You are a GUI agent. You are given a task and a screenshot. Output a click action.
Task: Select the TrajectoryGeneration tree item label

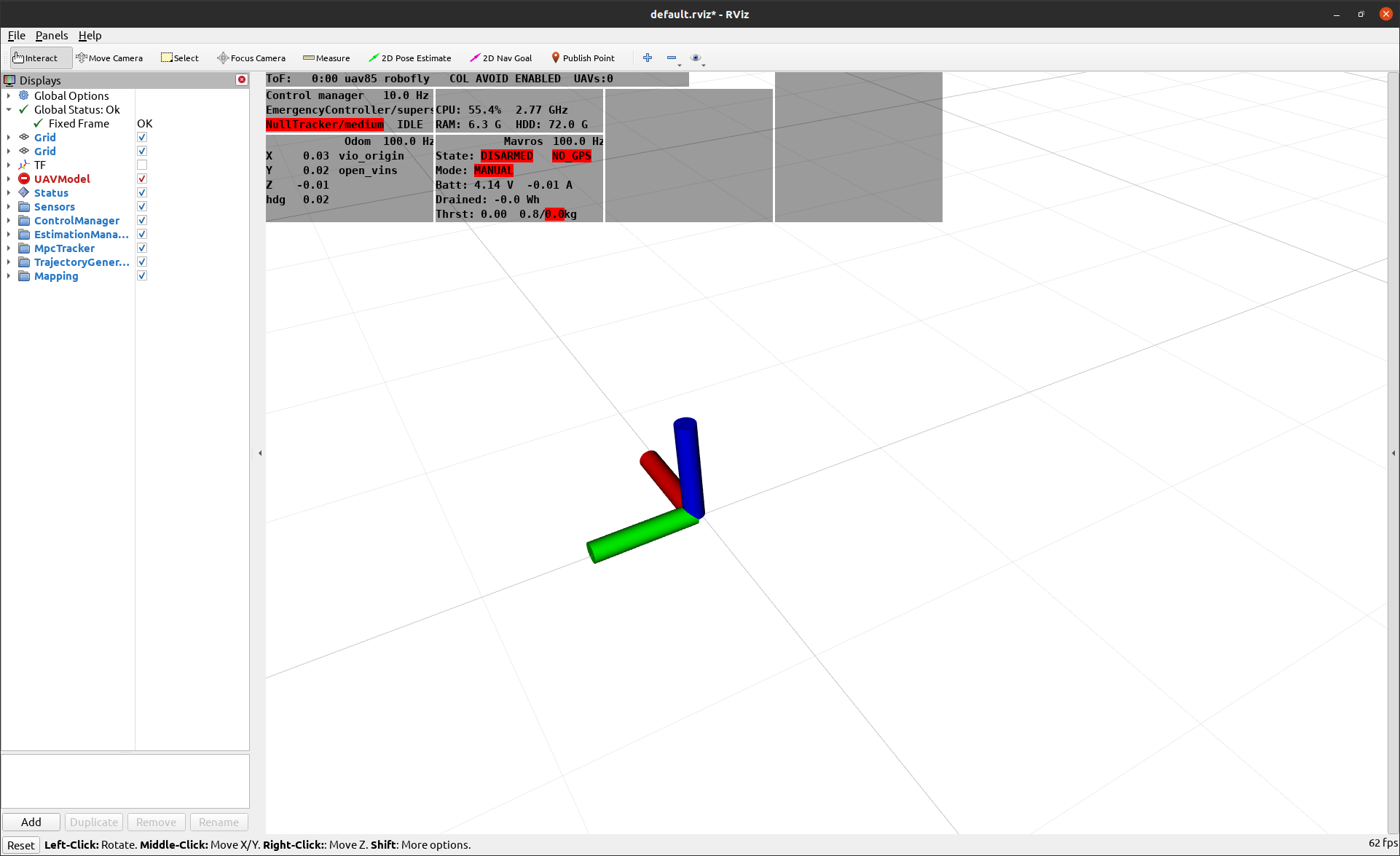[x=82, y=262]
